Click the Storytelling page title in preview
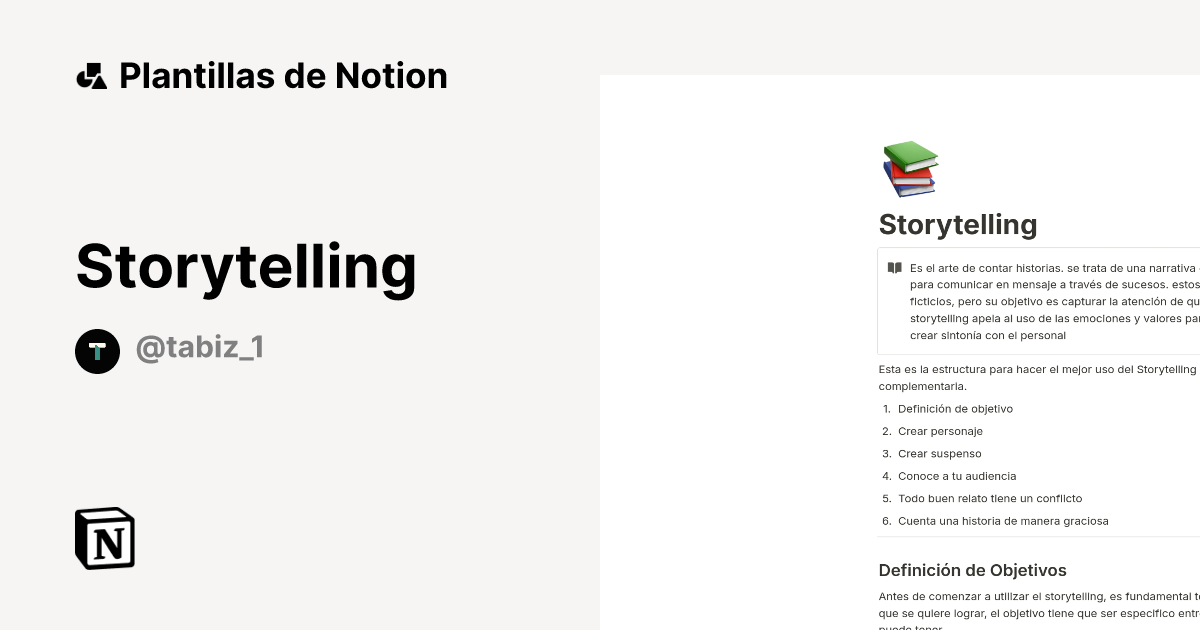The image size is (1200, 630). pyautogui.click(x=957, y=224)
